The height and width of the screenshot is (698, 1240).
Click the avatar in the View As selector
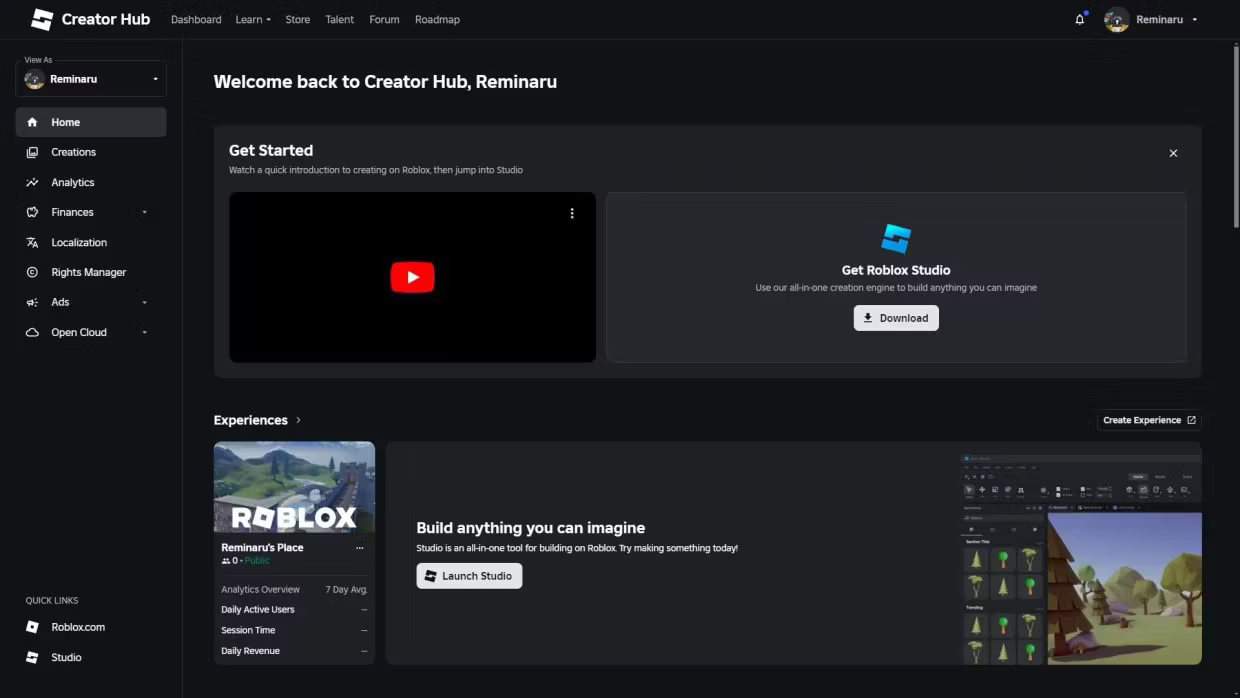point(34,79)
